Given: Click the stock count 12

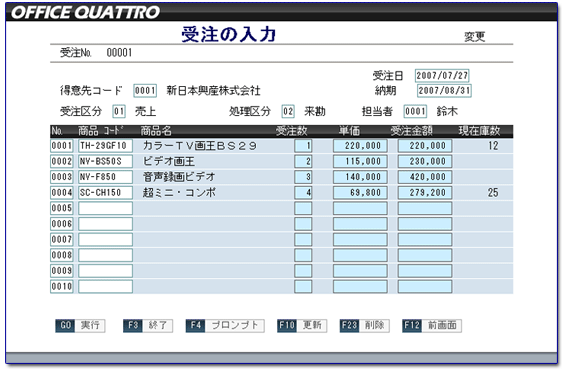Looking at the screenshot, I should tap(493, 146).
